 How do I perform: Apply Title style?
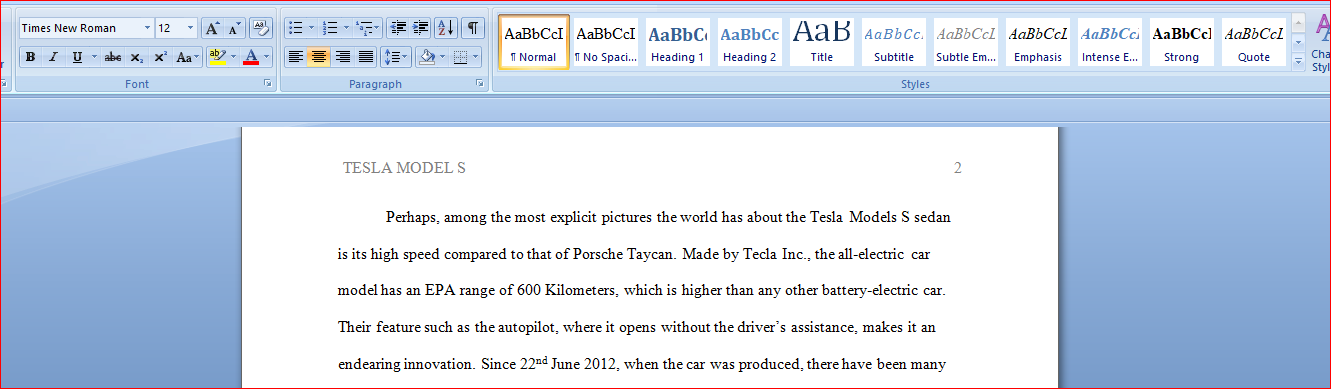pyautogui.click(x=822, y=42)
